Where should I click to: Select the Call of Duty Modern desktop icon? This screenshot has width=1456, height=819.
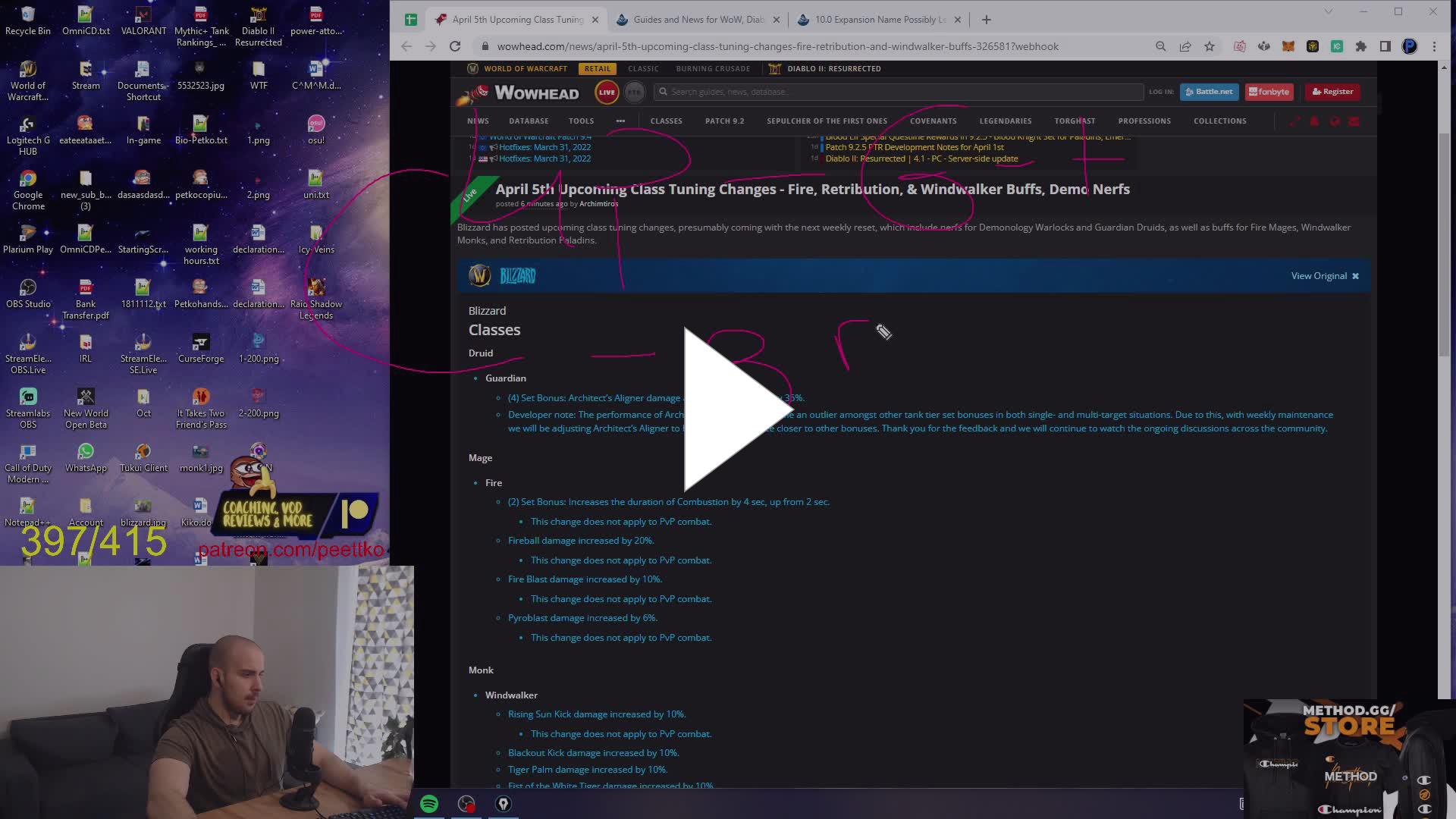[28, 463]
